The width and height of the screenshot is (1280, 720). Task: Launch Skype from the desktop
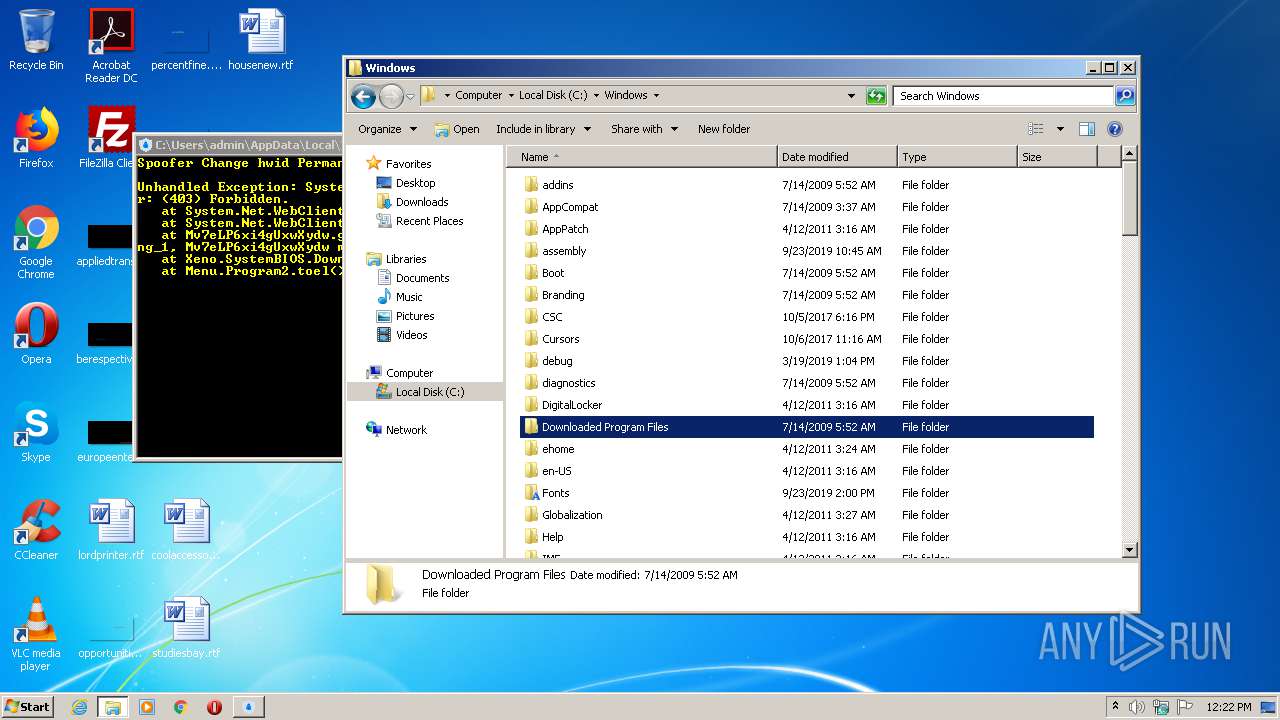pos(36,433)
